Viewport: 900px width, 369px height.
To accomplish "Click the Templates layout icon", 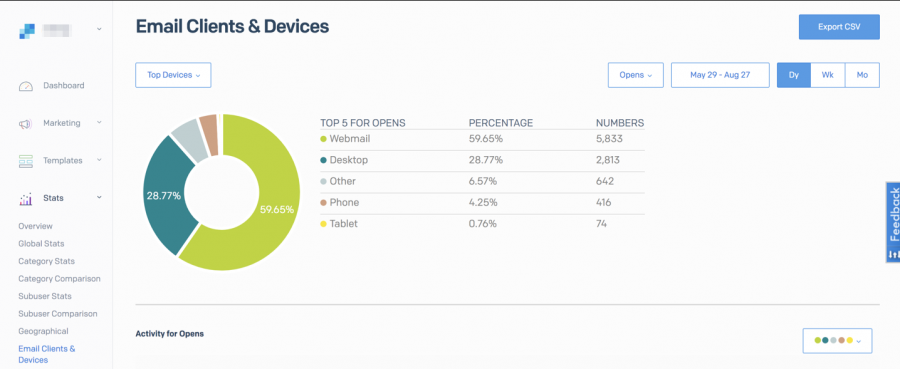I will coord(26,161).
